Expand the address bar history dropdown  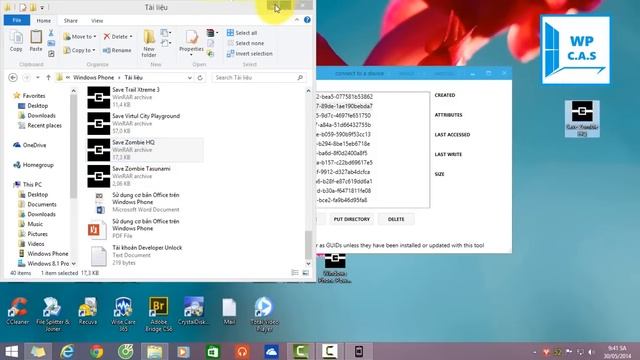coord(190,78)
